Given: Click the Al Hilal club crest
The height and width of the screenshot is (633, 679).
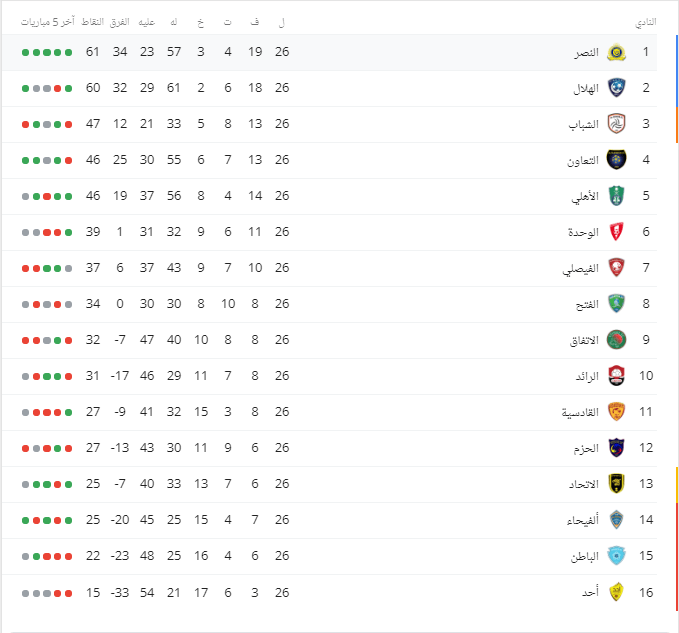Looking at the screenshot, I should 616,88.
